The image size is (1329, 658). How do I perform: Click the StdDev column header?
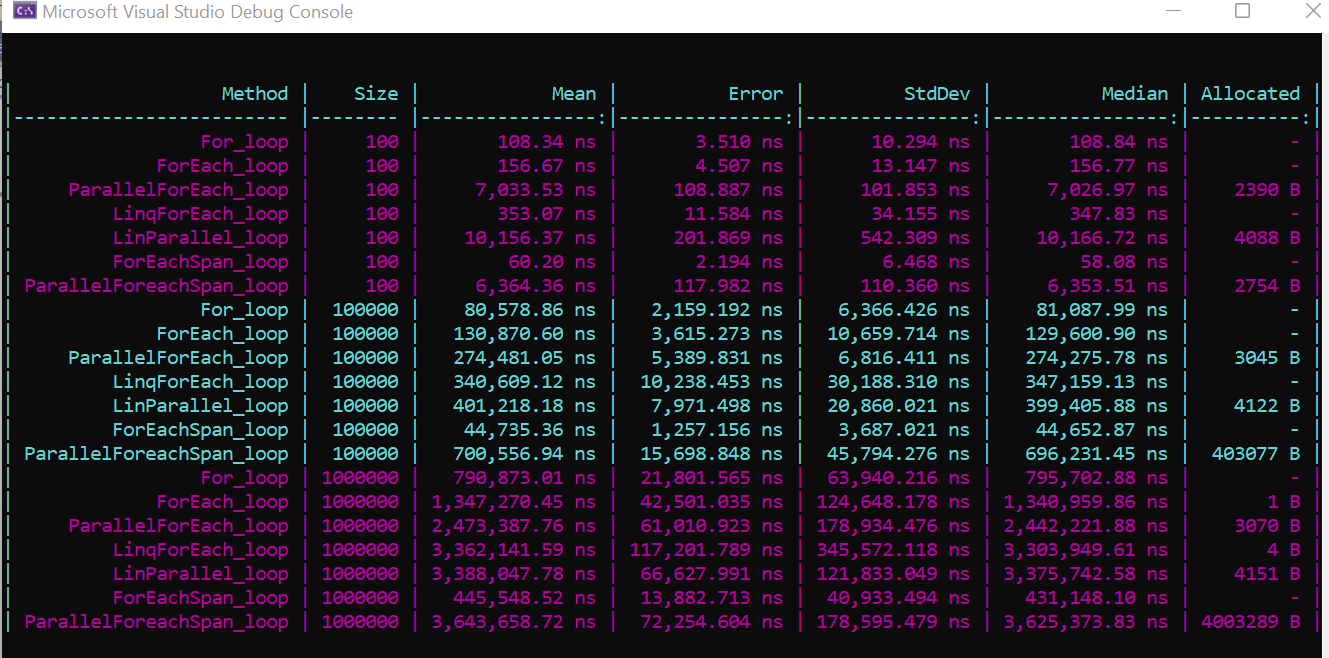click(x=936, y=93)
